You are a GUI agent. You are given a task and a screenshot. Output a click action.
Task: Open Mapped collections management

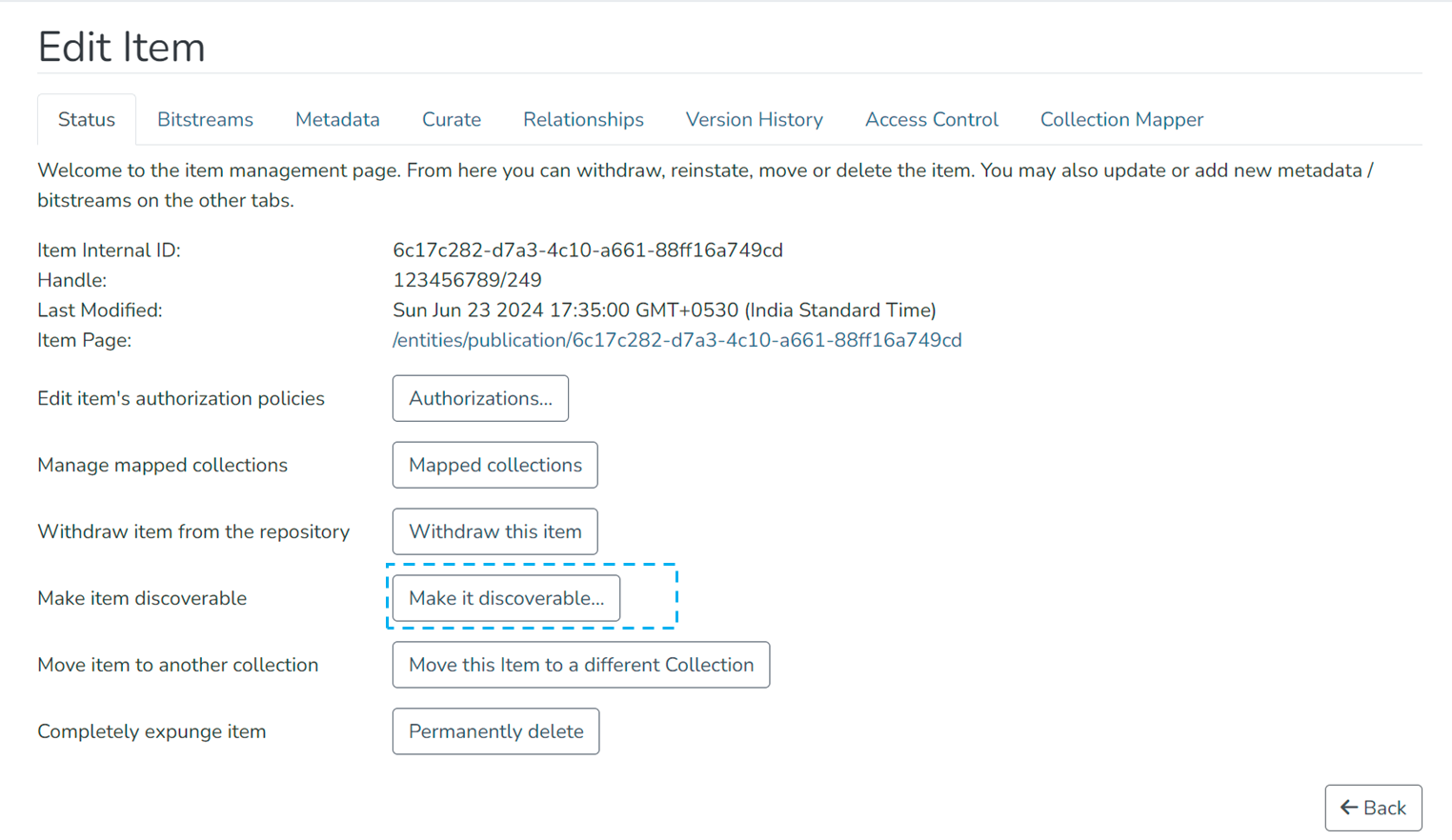494,465
